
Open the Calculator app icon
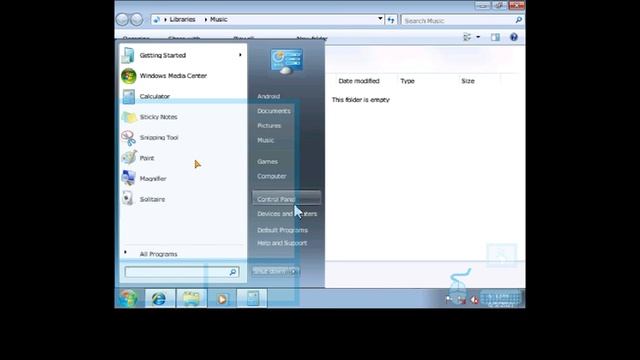click(x=129, y=97)
